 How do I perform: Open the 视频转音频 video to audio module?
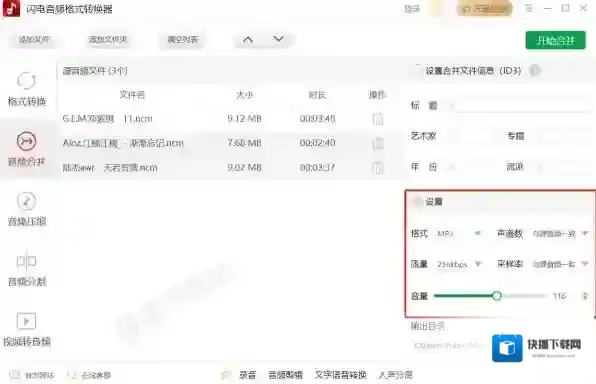click(x=27, y=329)
